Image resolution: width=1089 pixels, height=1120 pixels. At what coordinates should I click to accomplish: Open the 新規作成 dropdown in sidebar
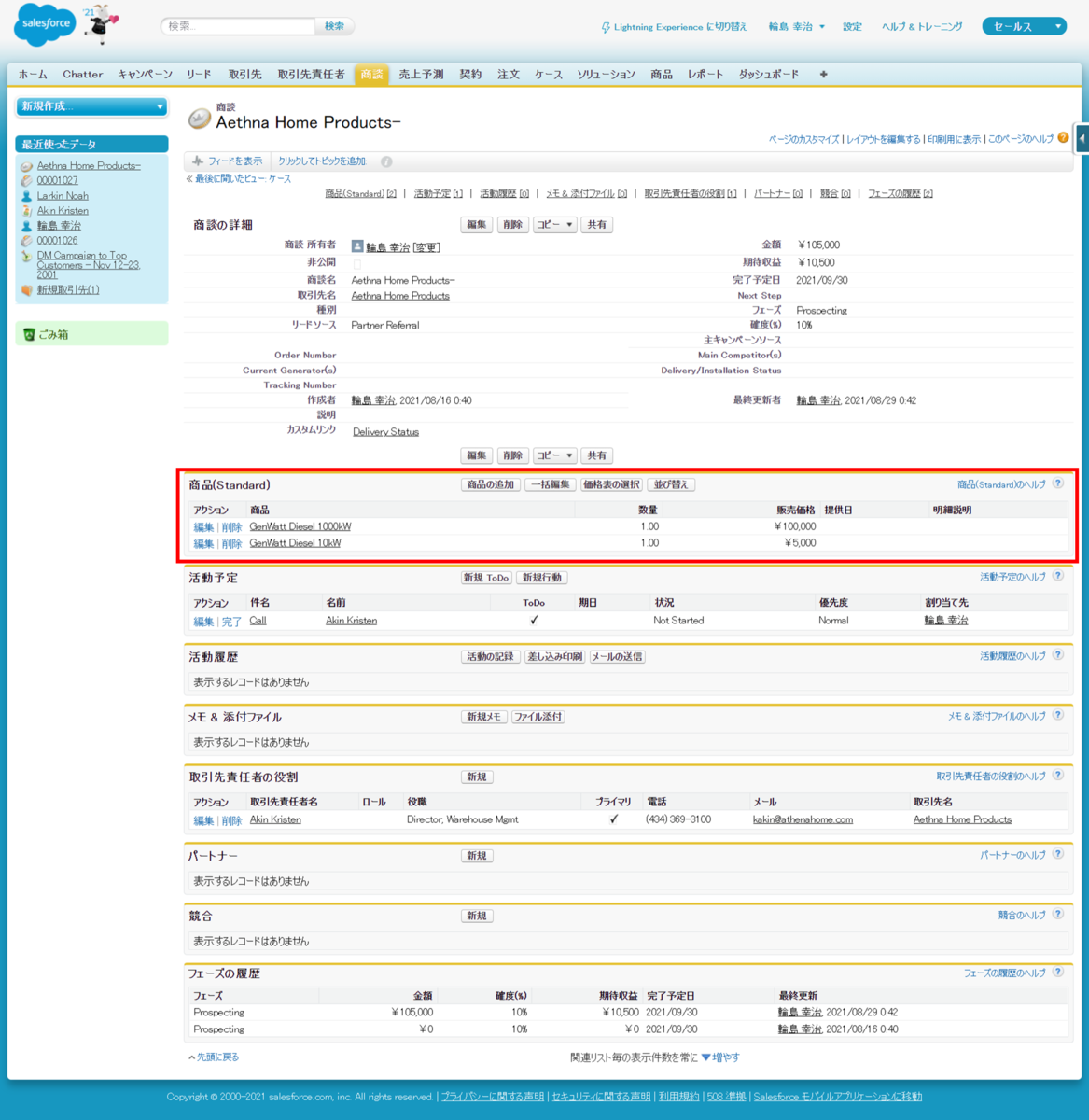click(x=91, y=106)
